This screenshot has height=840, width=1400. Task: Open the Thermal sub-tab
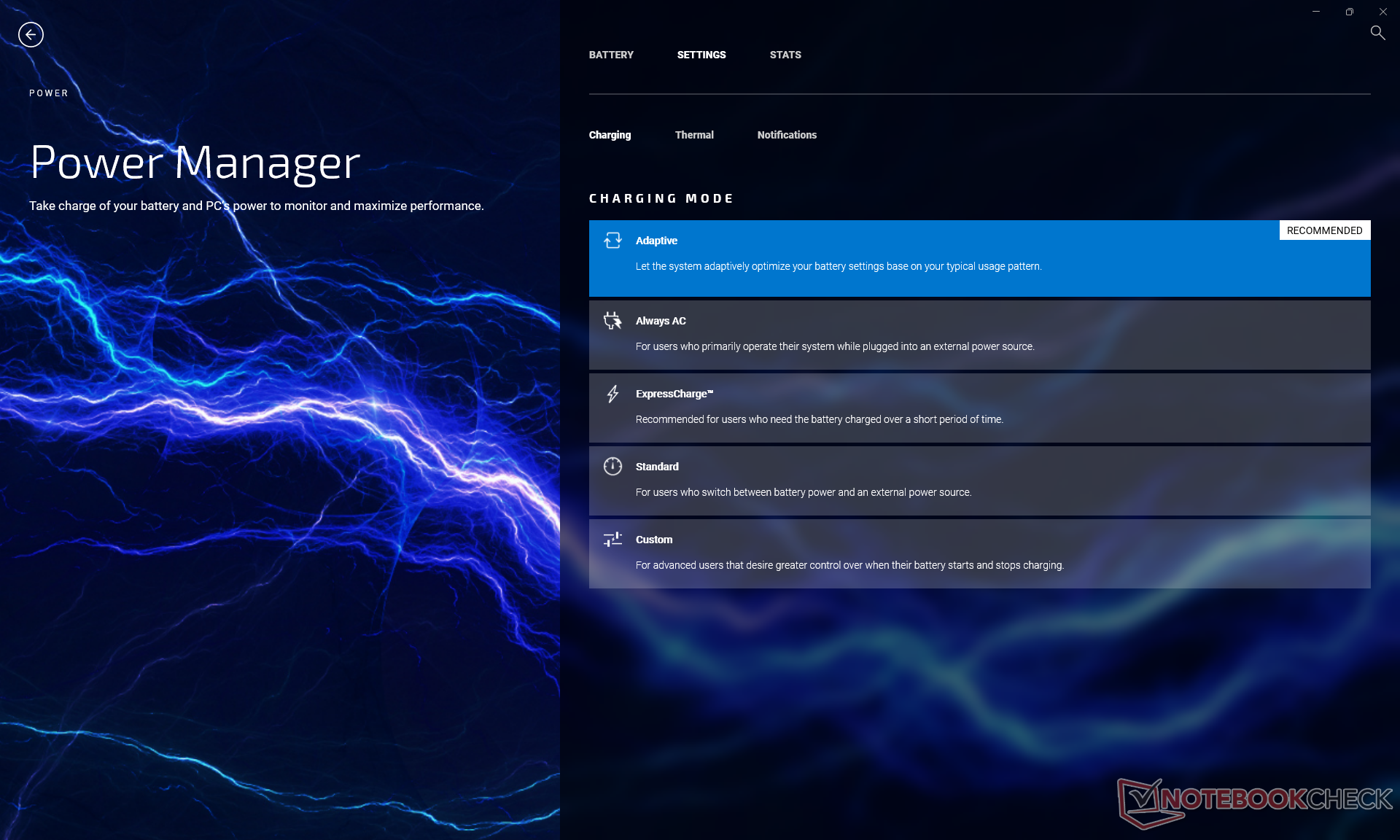(x=694, y=135)
